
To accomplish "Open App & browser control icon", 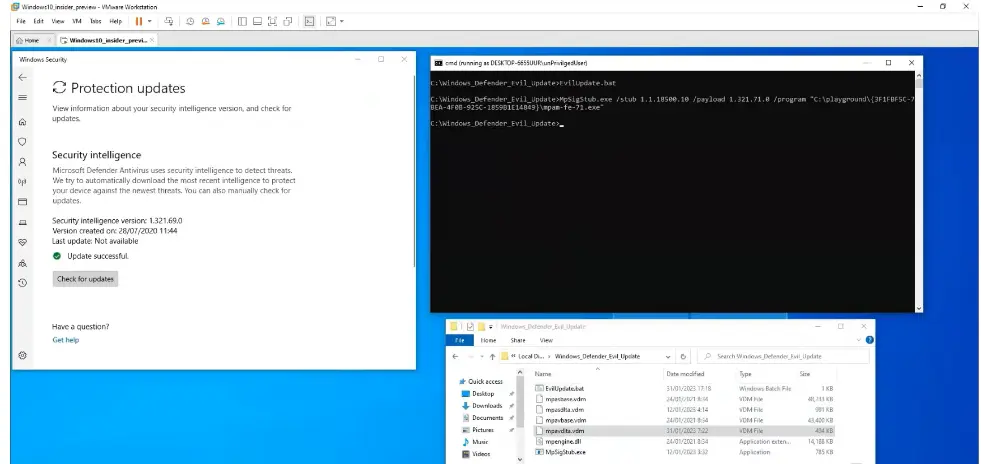I will pyautogui.click(x=23, y=202).
